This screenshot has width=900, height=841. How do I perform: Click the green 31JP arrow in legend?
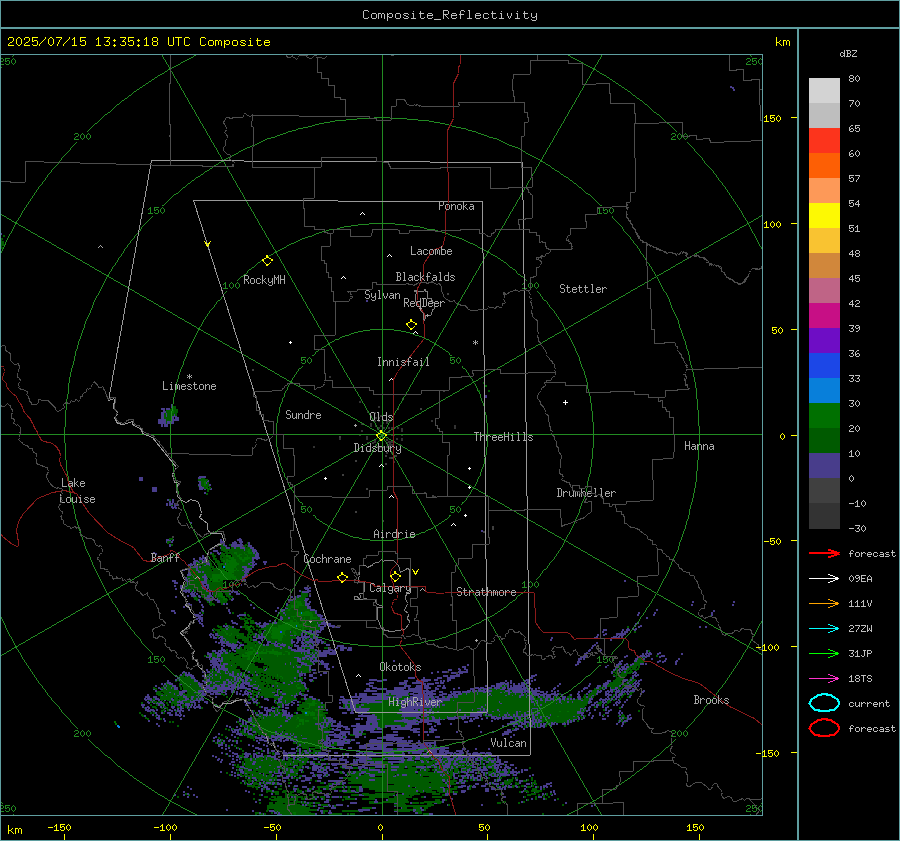click(824, 653)
